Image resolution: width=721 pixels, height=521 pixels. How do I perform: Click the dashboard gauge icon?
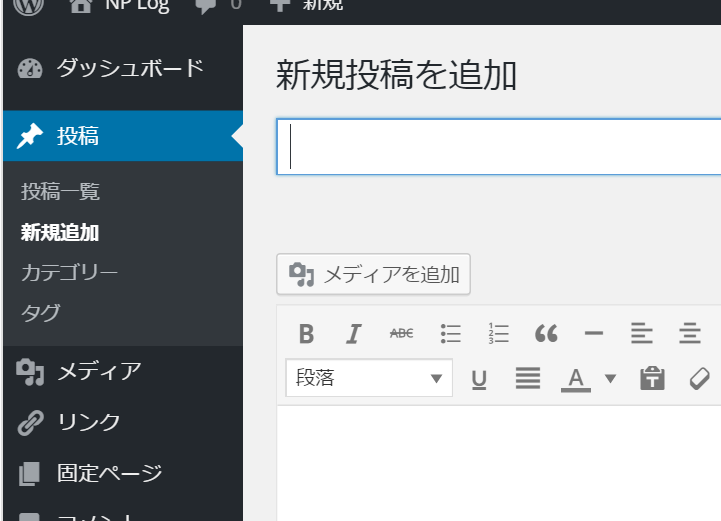click(30, 69)
